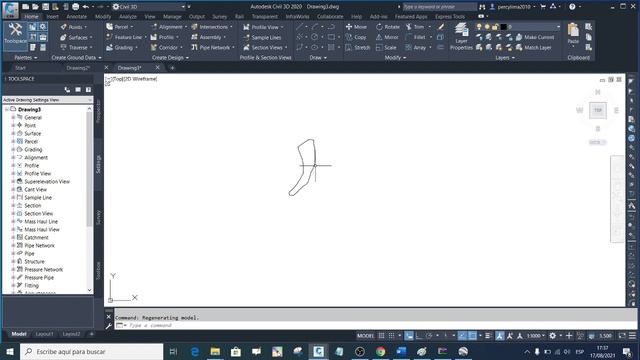Toggle snap mode in status bar
The width and height of the screenshot is (640, 360).
391,336
